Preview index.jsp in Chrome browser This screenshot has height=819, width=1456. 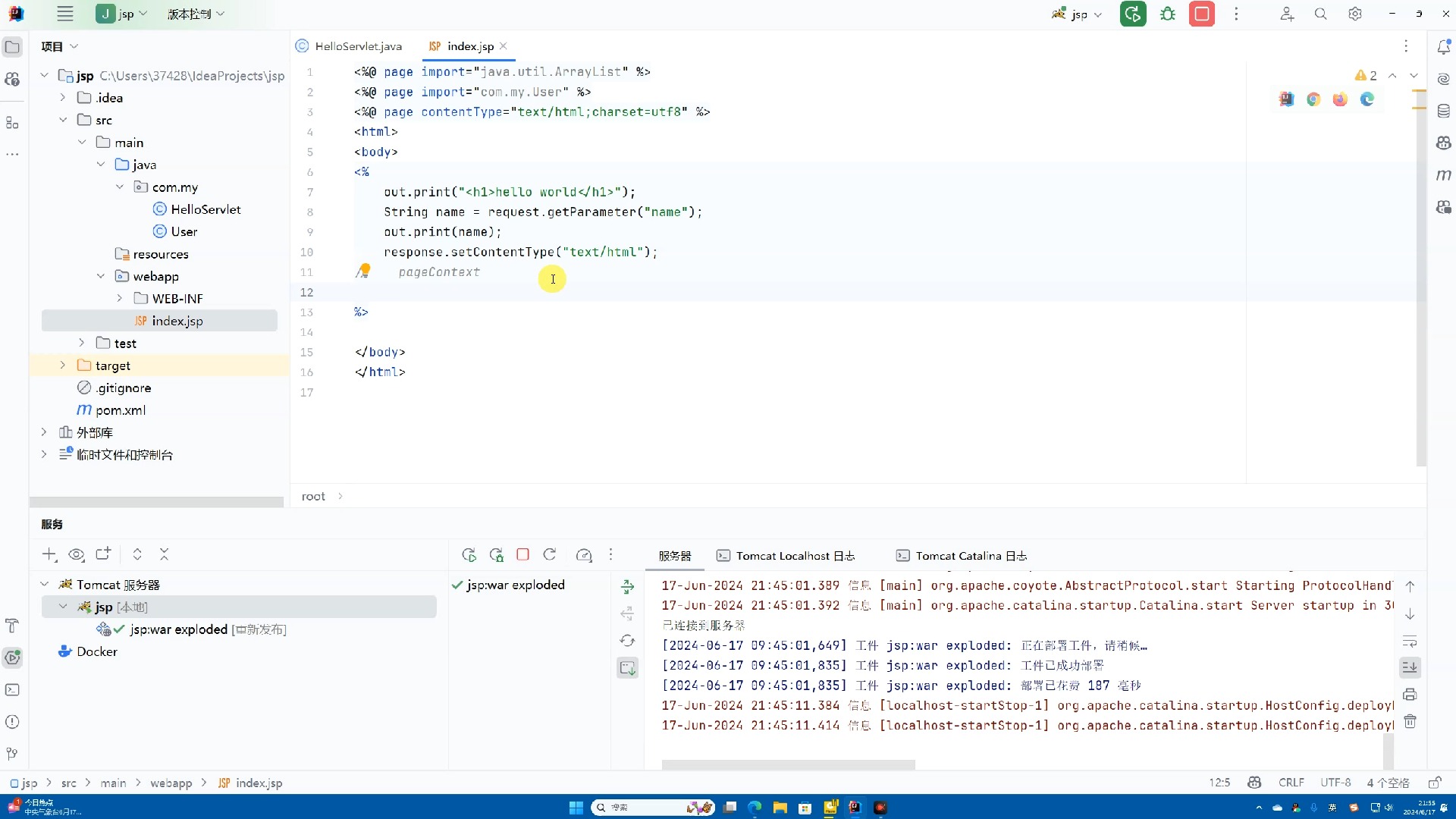pos(1313,99)
